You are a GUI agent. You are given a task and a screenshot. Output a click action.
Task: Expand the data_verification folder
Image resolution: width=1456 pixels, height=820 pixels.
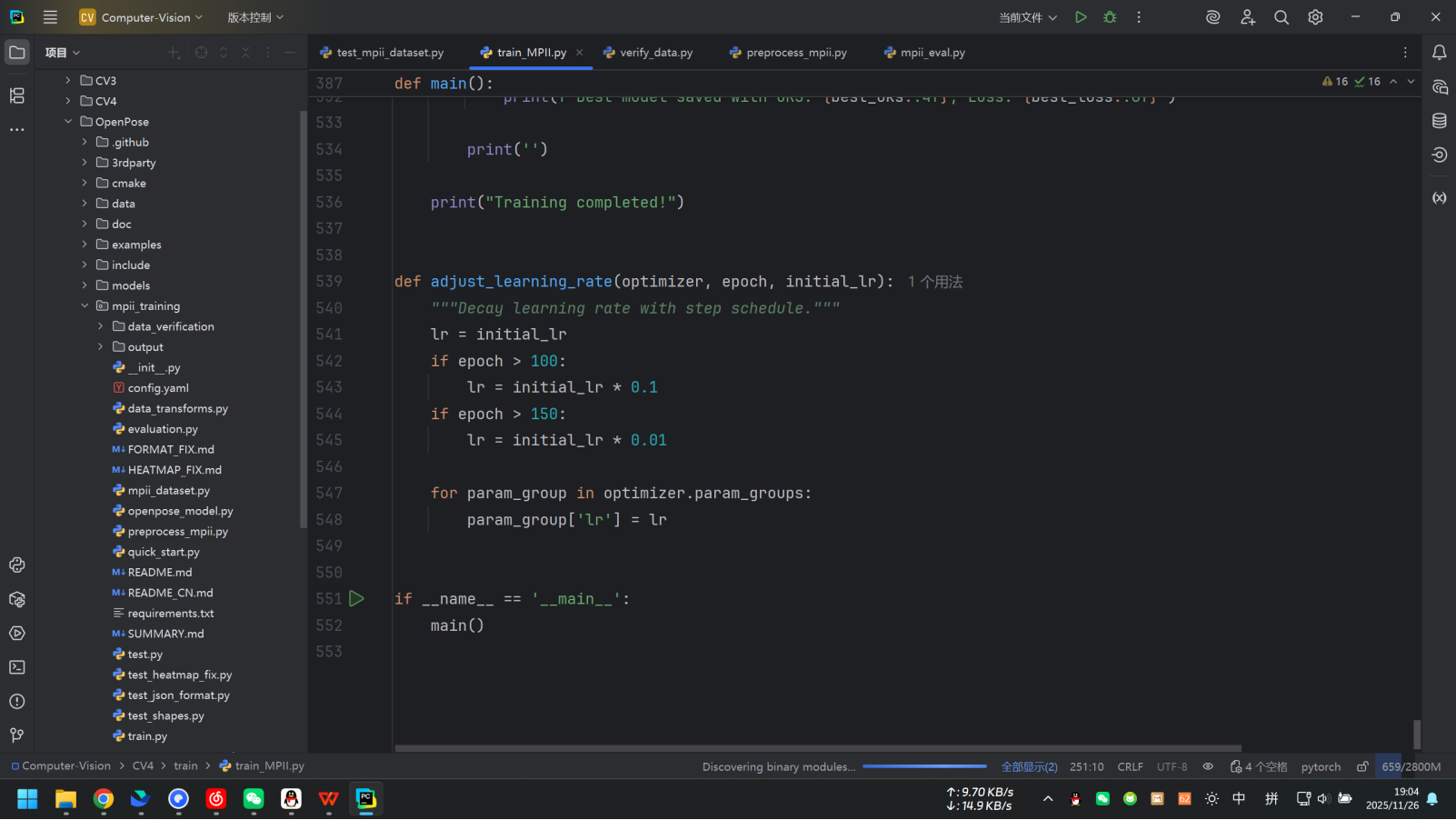tap(101, 326)
